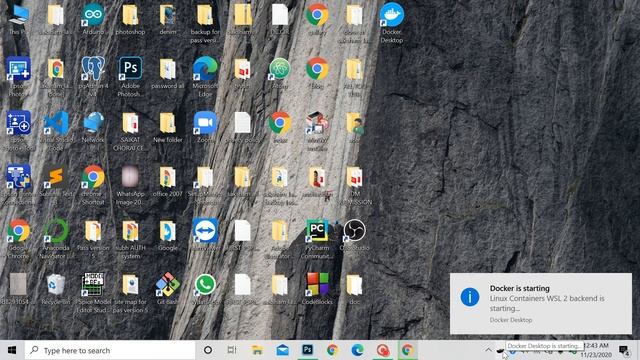Image resolution: width=640 pixels, height=360 pixels.
Task: Launch TeamViewer desktop shortcut
Action: pyautogui.click(x=205, y=235)
